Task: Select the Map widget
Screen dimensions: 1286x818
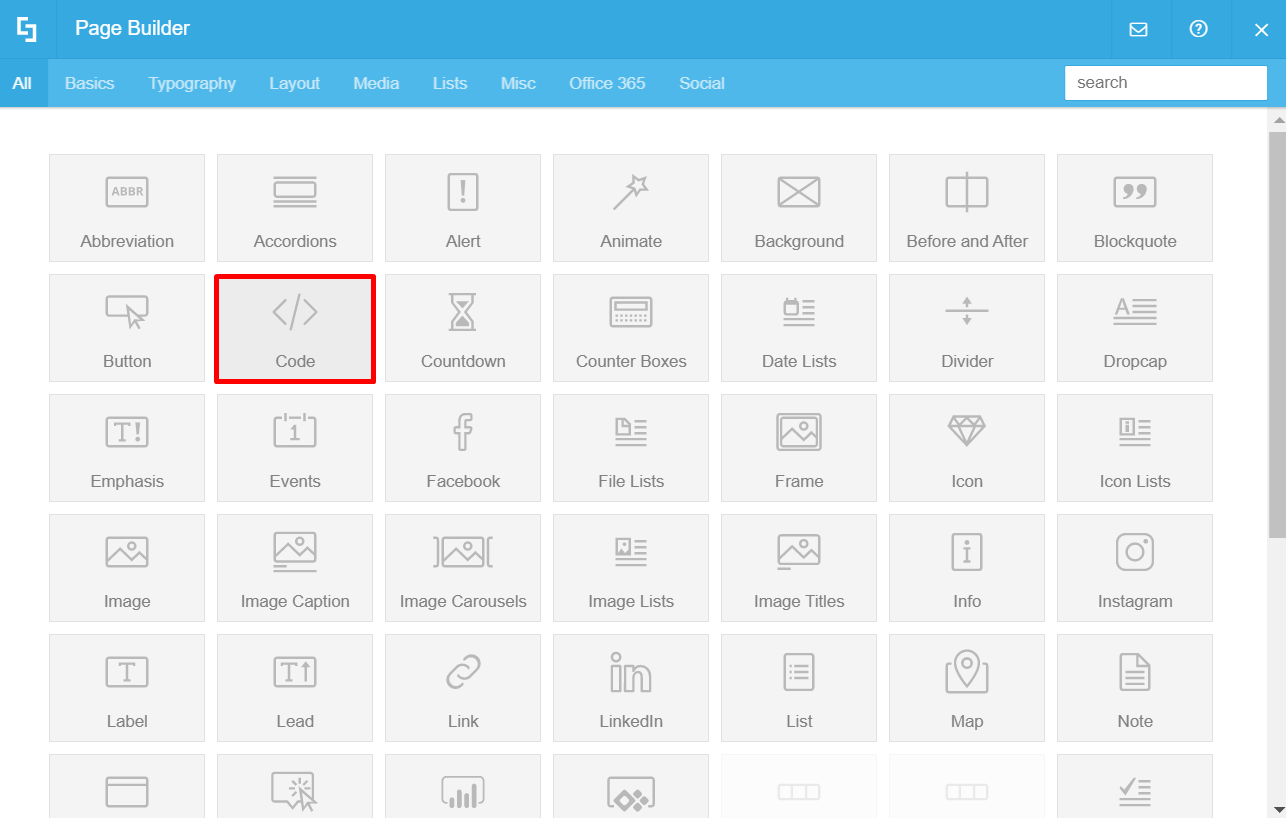Action: [x=966, y=688]
